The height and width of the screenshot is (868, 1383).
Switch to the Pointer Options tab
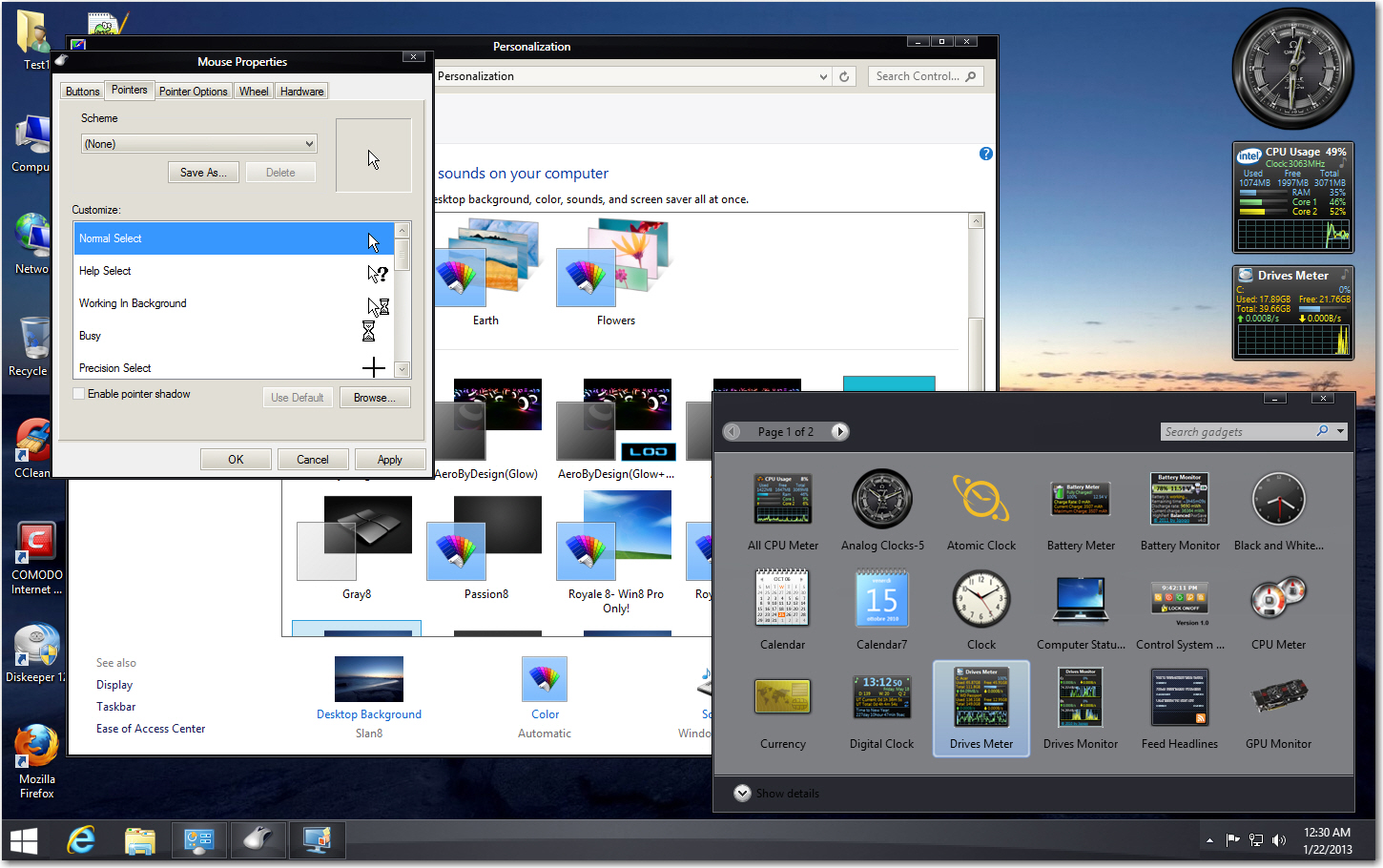(193, 91)
